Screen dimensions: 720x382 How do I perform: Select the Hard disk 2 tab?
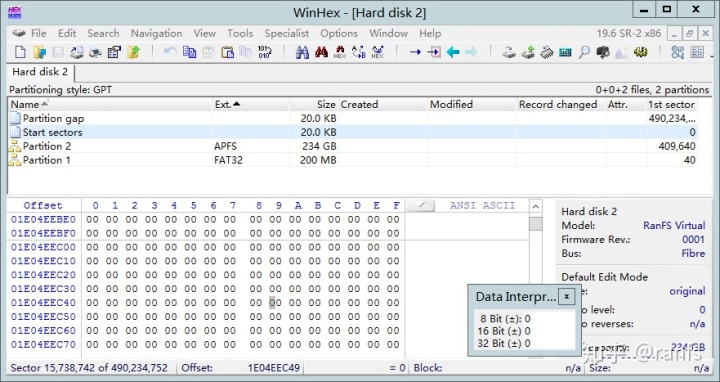(40, 72)
